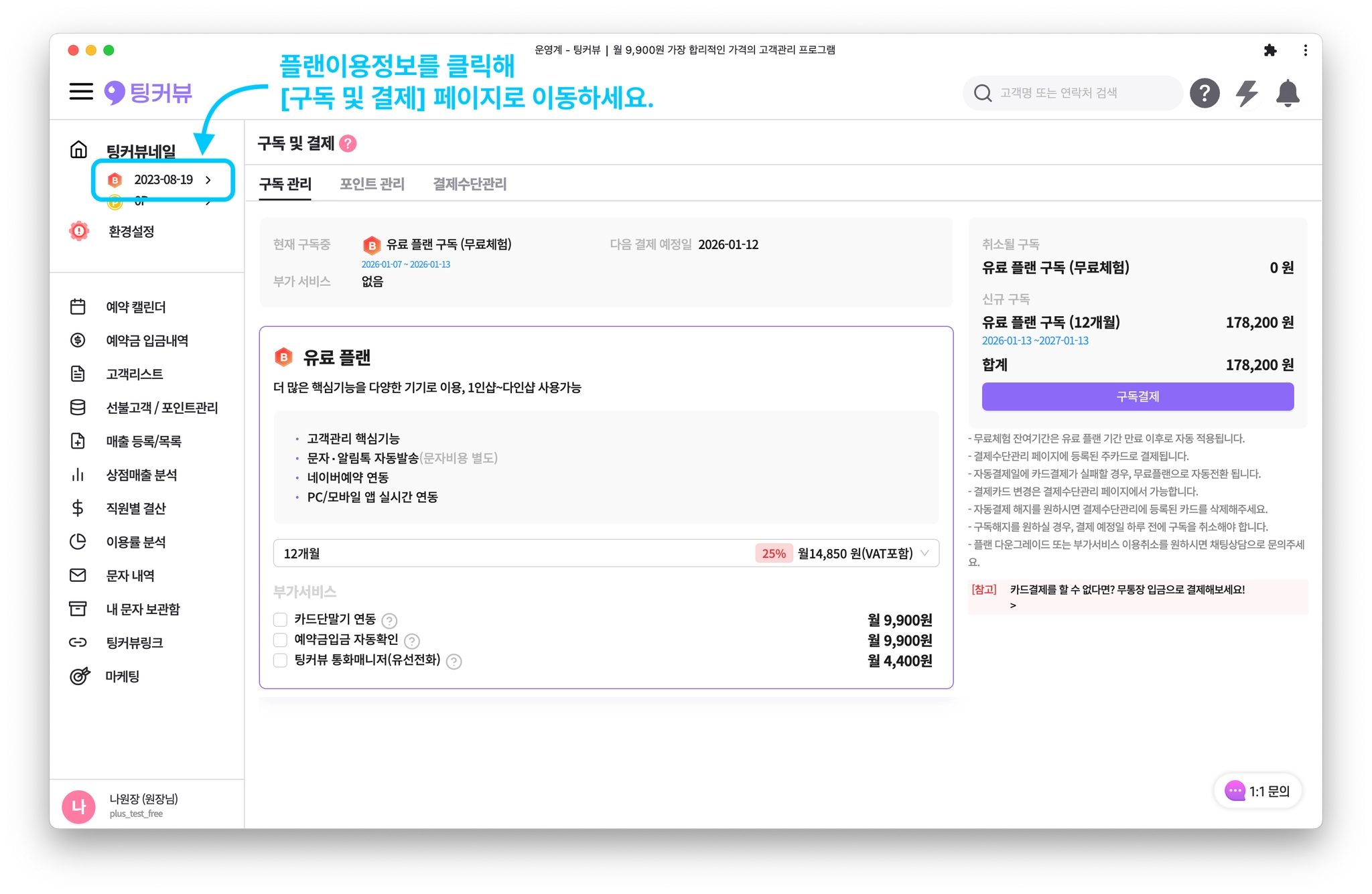Click the purple 구독결제 button
Screen dimensions: 1372x894
click(1137, 396)
